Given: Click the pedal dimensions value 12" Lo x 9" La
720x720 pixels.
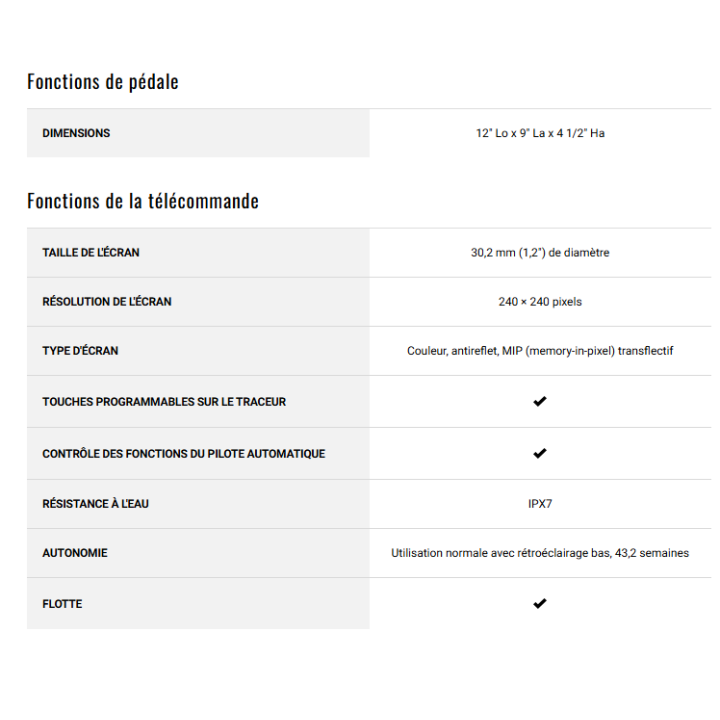Looking at the screenshot, I should (x=540, y=133).
